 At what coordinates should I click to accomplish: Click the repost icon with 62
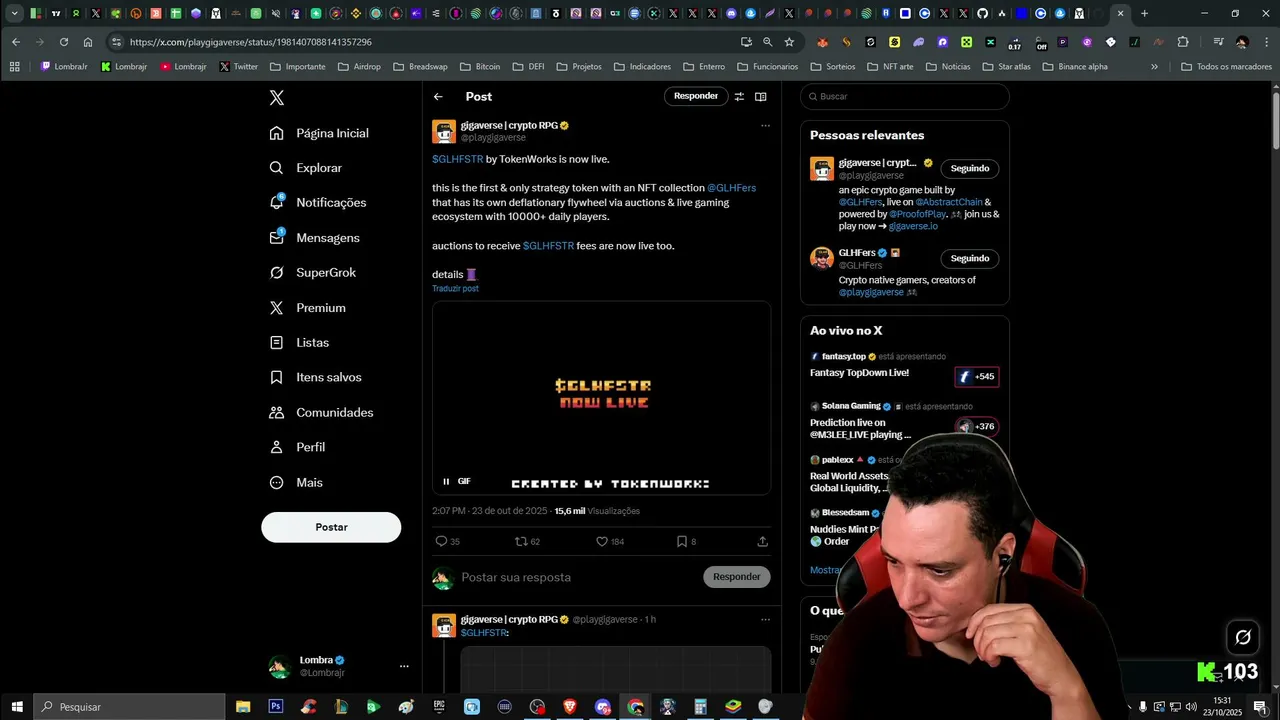click(521, 541)
